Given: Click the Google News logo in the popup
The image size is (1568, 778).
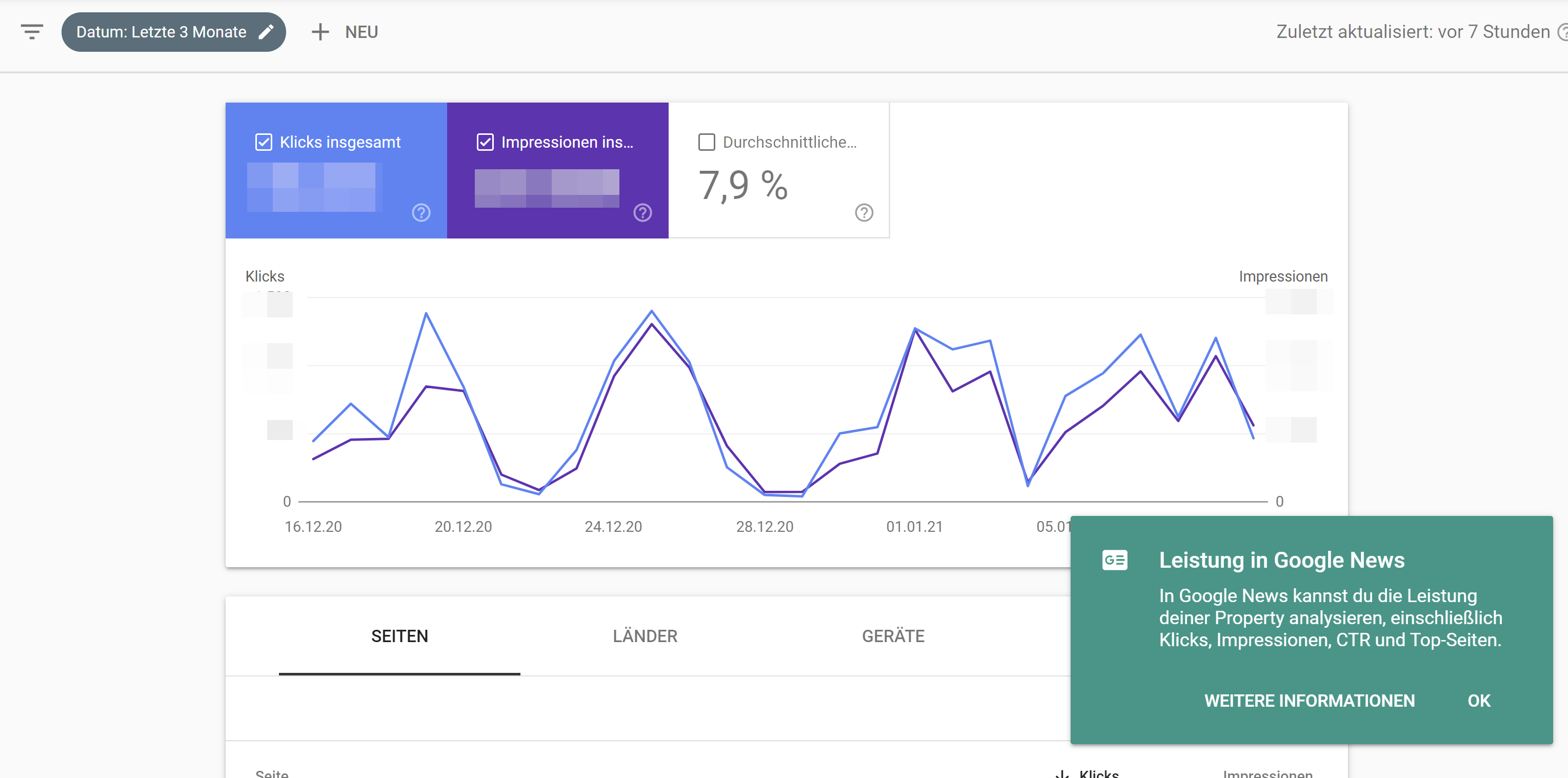Looking at the screenshot, I should point(1115,560).
